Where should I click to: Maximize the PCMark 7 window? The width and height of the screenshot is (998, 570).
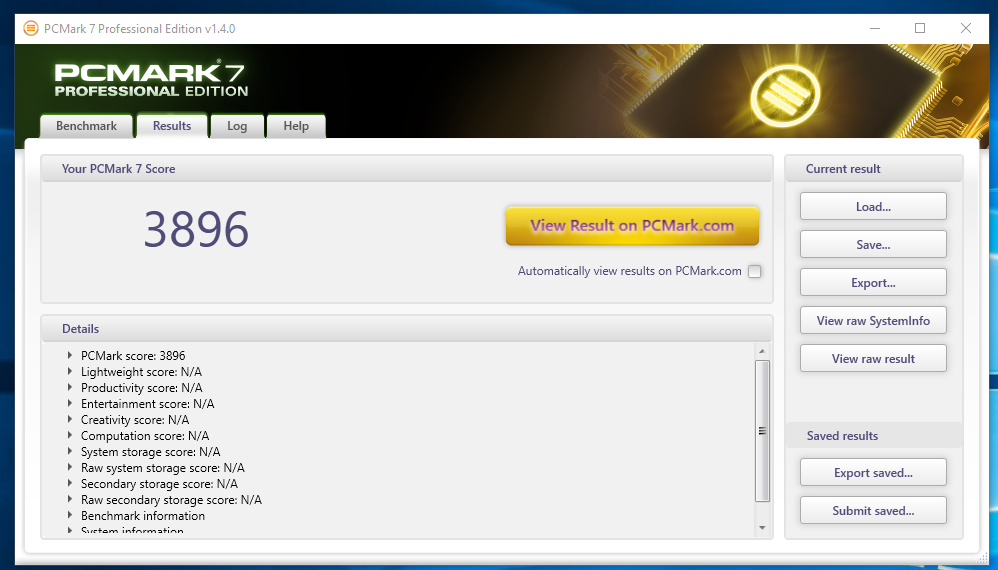point(920,29)
